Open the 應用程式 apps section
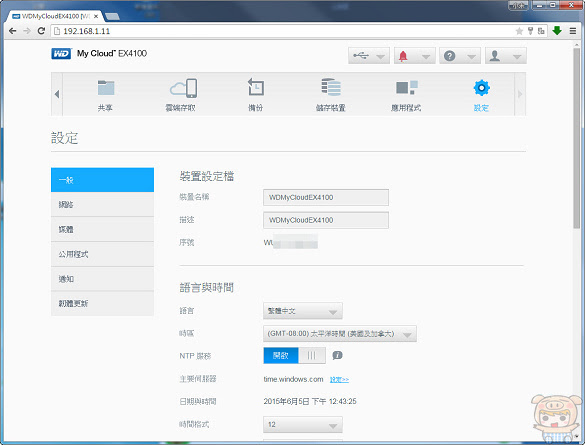This screenshot has width=585, height=445. pos(406,95)
